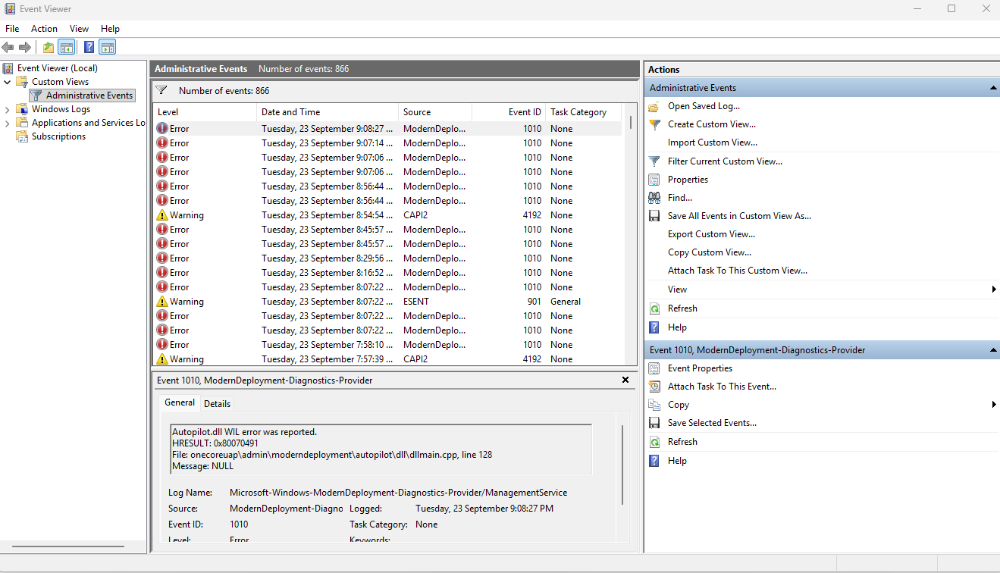Viewport: 1000px width, 573px height.
Task: Click Attach Task To This Custom View
Action: (737, 271)
